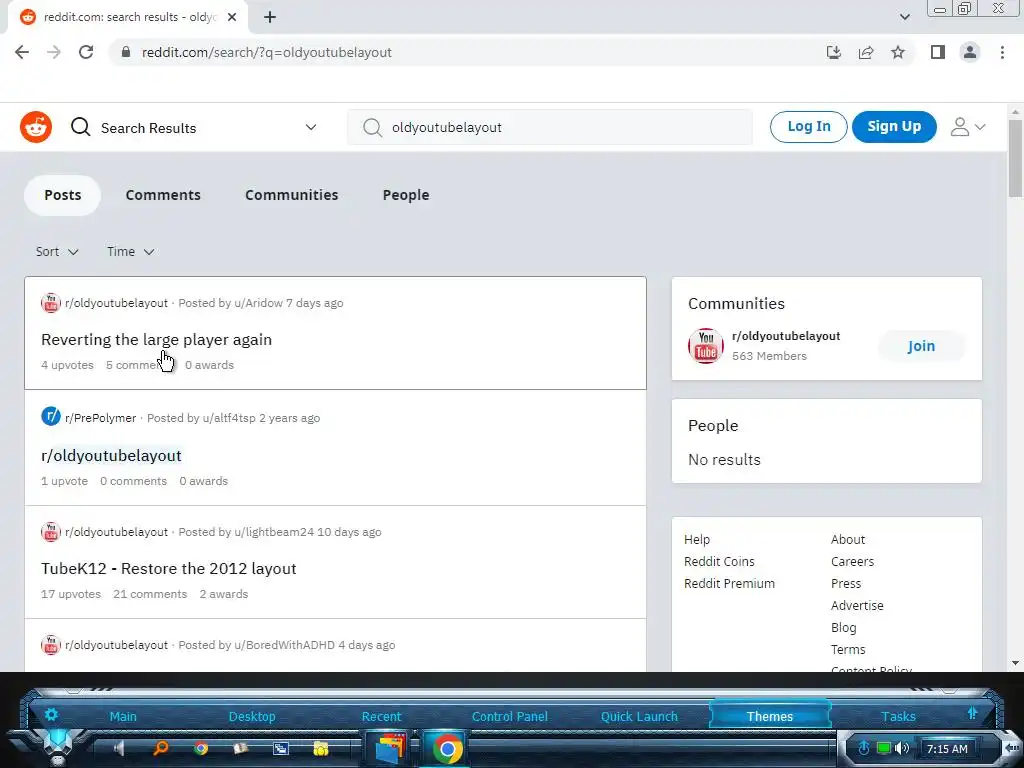
Task: Click r/PrePolymer subreddit icon
Action: coord(51,416)
